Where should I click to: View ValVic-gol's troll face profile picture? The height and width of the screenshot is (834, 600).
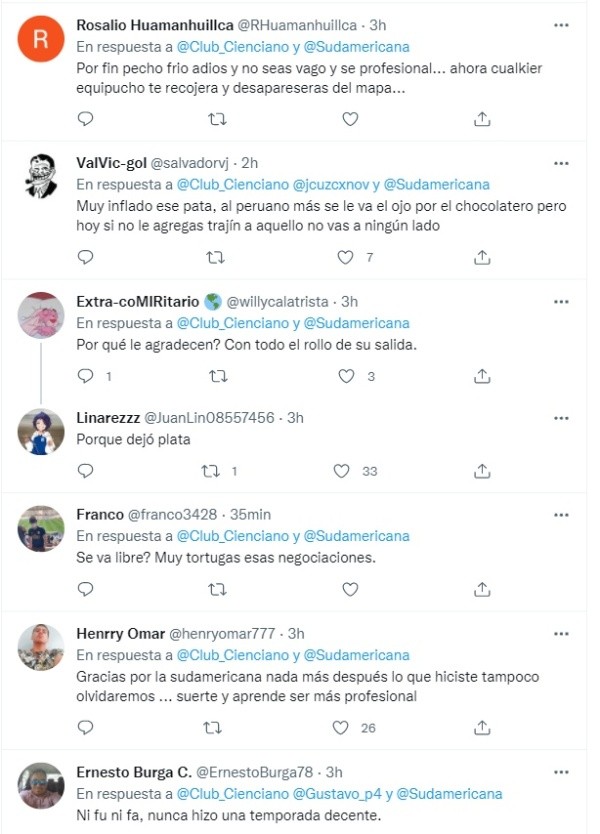point(41,176)
